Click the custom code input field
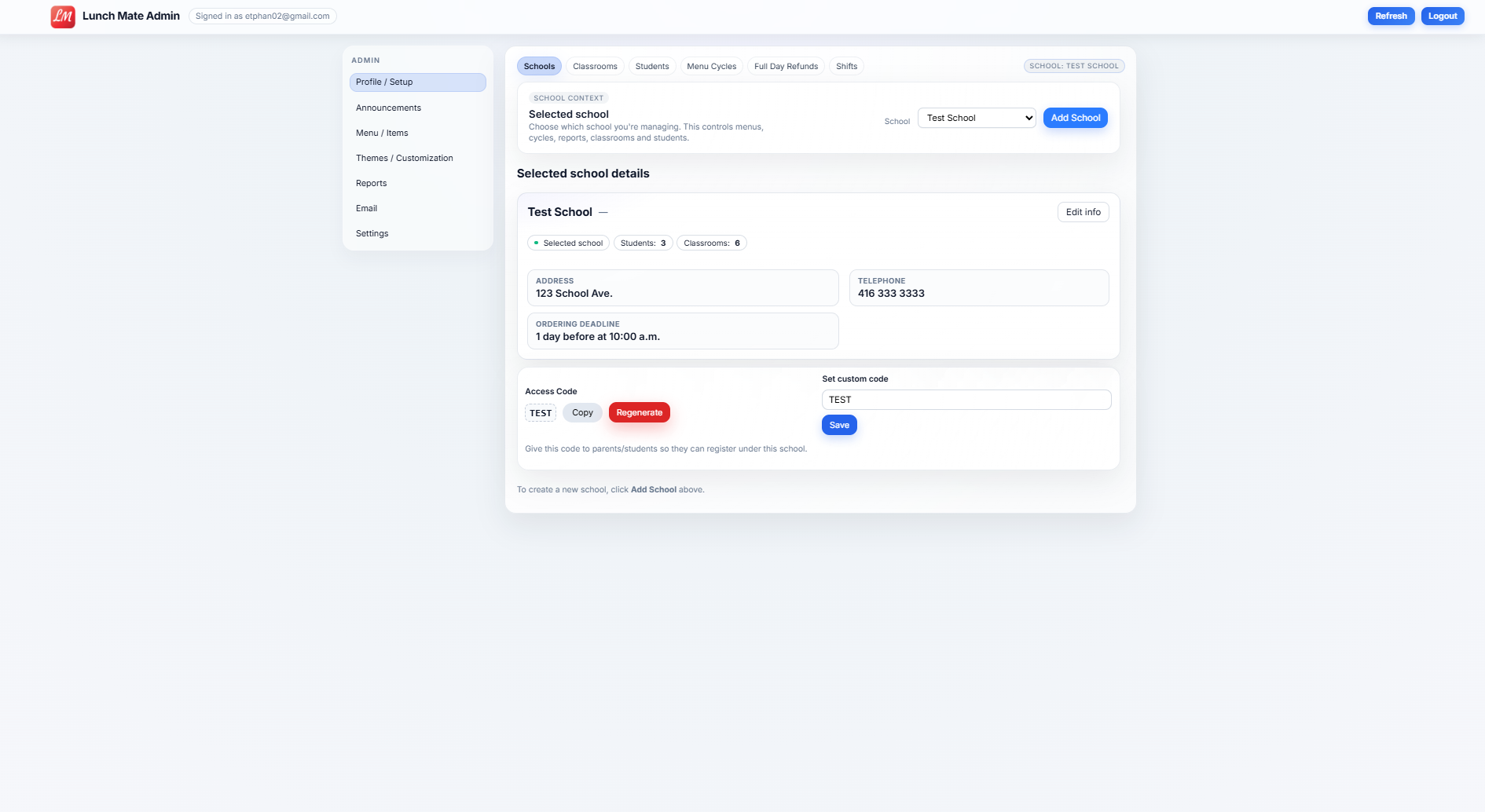This screenshot has width=1485, height=812. pos(966,400)
